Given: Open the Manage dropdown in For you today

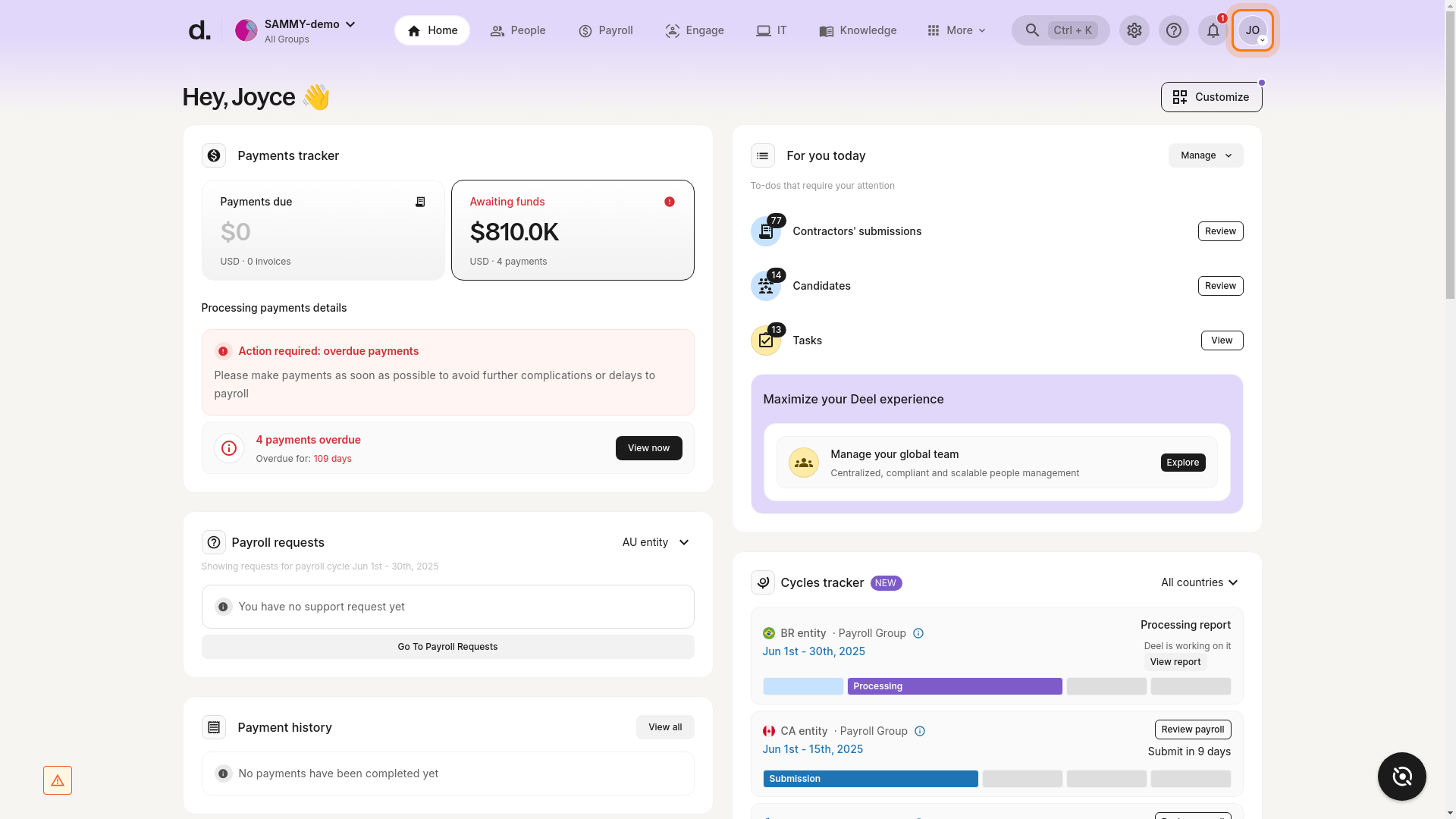Looking at the screenshot, I should coord(1206,155).
